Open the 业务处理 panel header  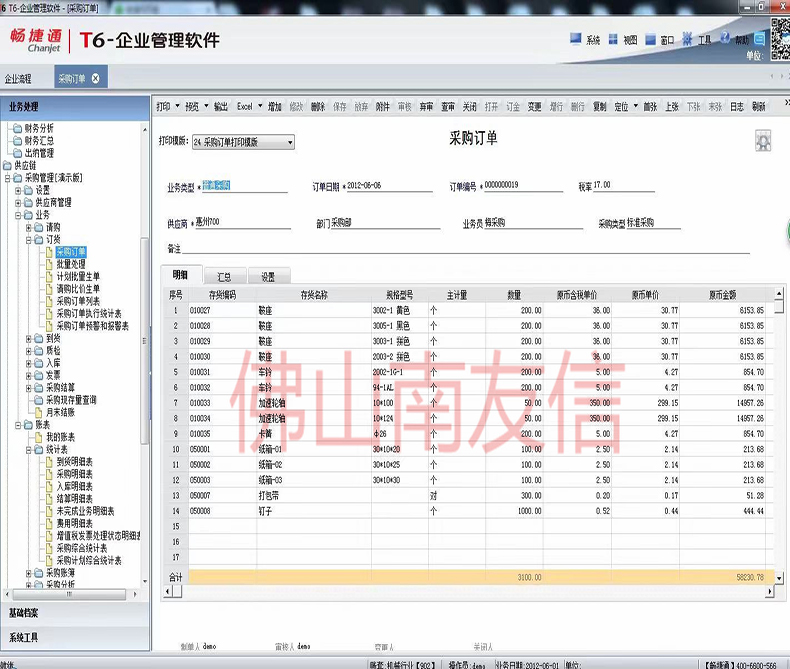click(x=75, y=107)
